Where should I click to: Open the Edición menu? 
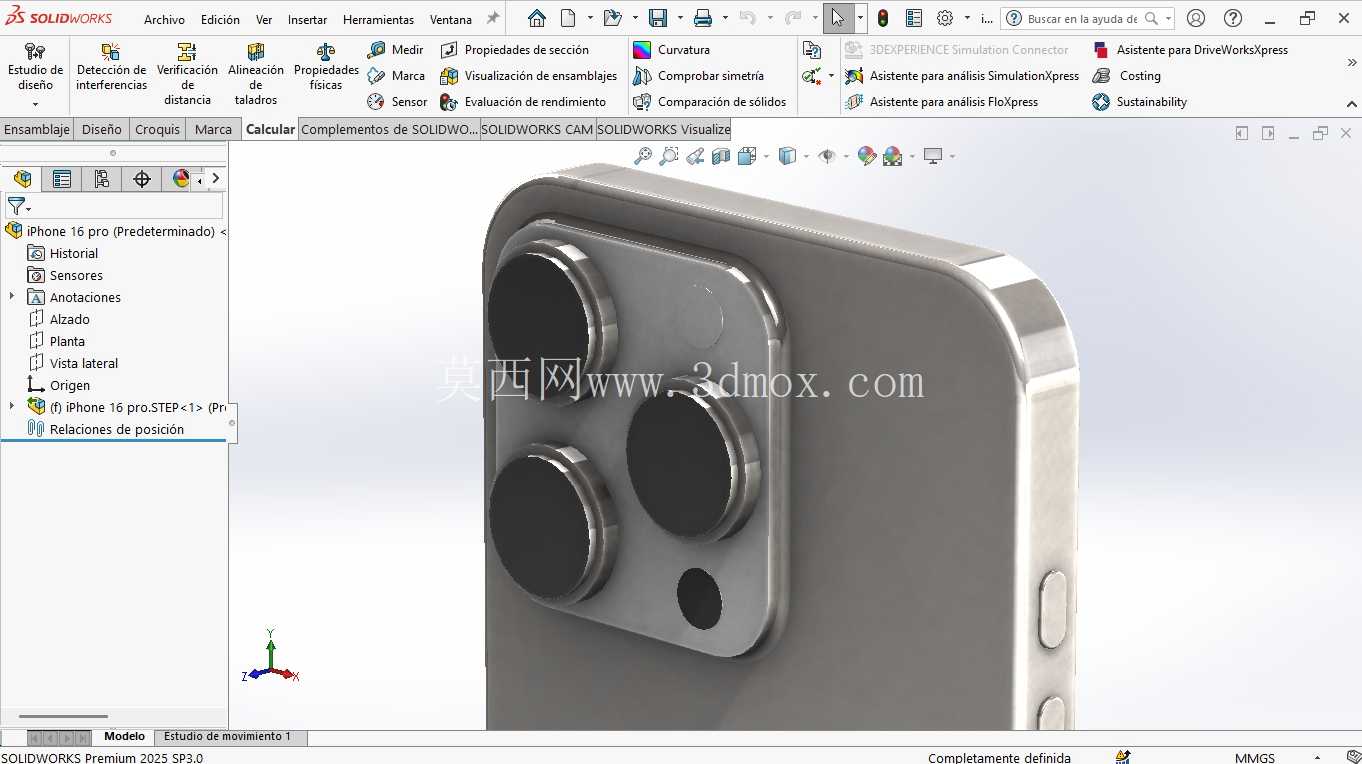coord(220,19)
